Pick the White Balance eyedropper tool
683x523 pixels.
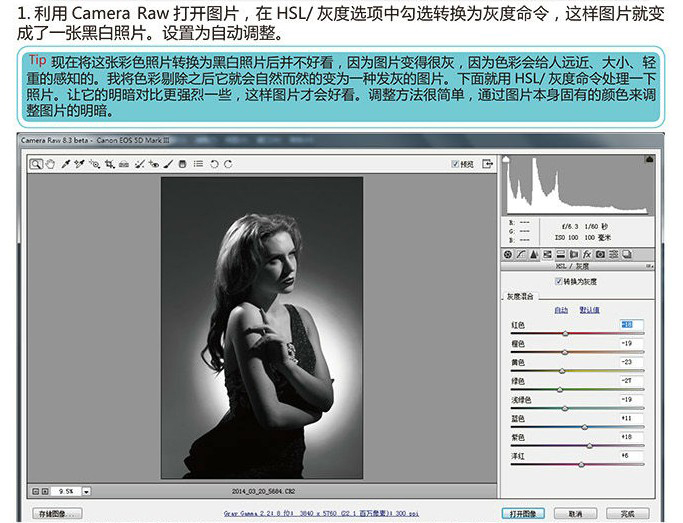[x=66, y=164]
